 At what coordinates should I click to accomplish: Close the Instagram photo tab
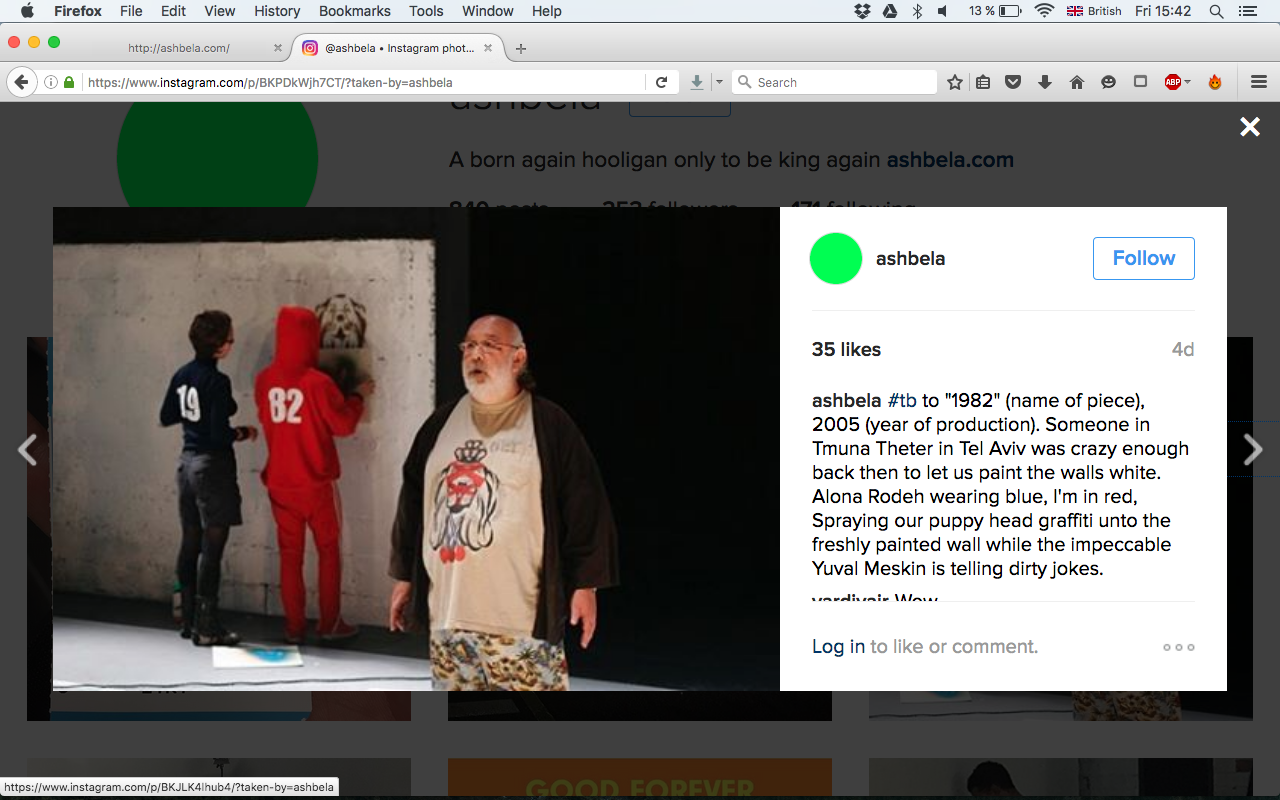pos(488,48)
